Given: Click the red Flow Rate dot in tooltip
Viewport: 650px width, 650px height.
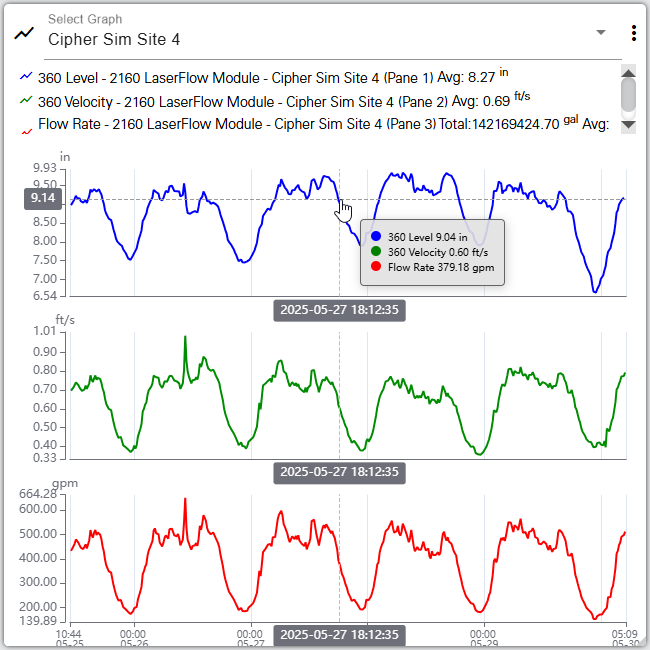Looking at the screenshot, I should pos(376,267).
